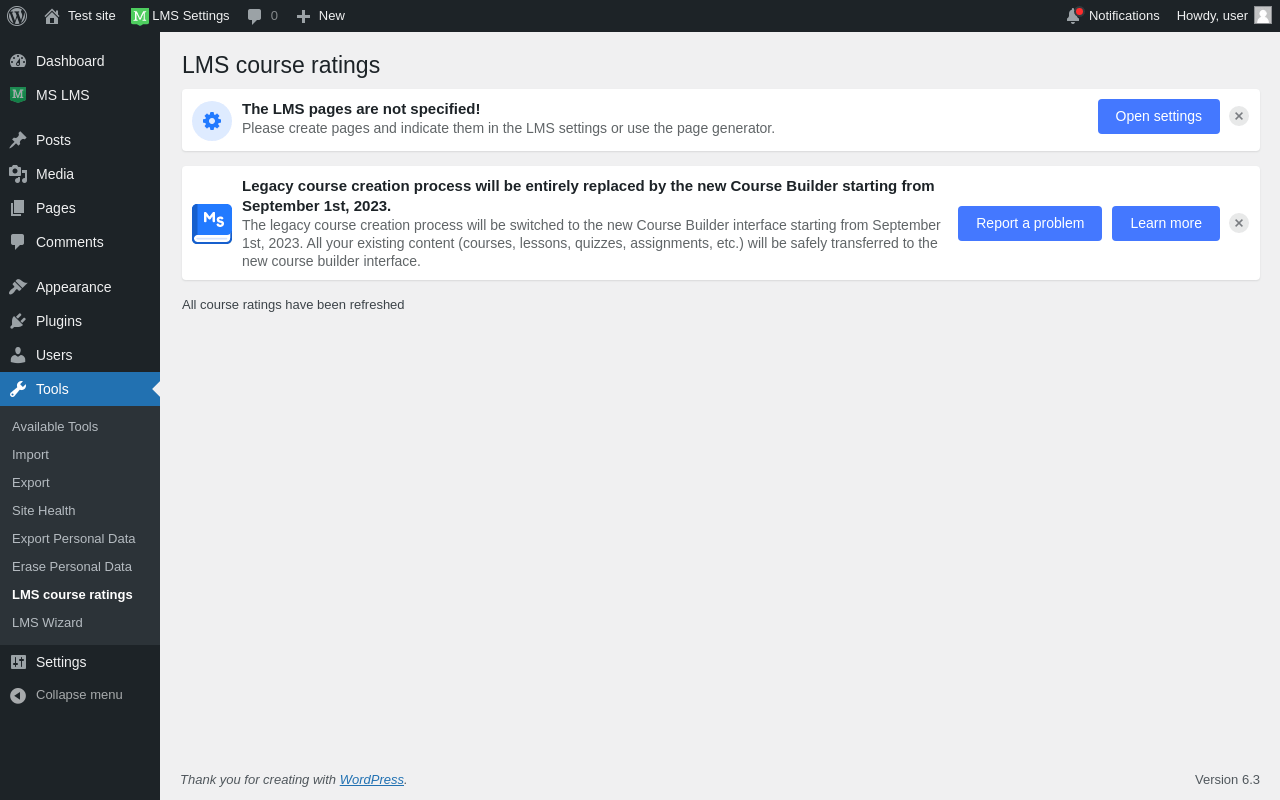Open the Plugins menu label

click(59, 321)
